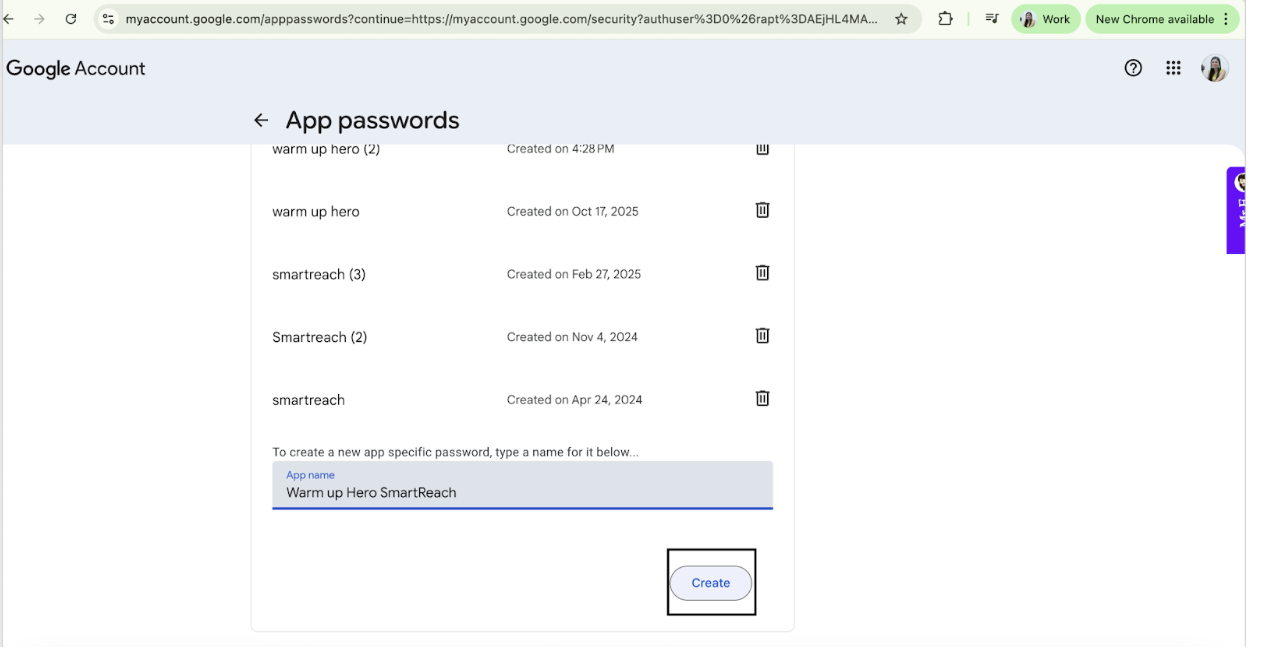Open the Chrome extensions puzzle icon

coord(945,19)
